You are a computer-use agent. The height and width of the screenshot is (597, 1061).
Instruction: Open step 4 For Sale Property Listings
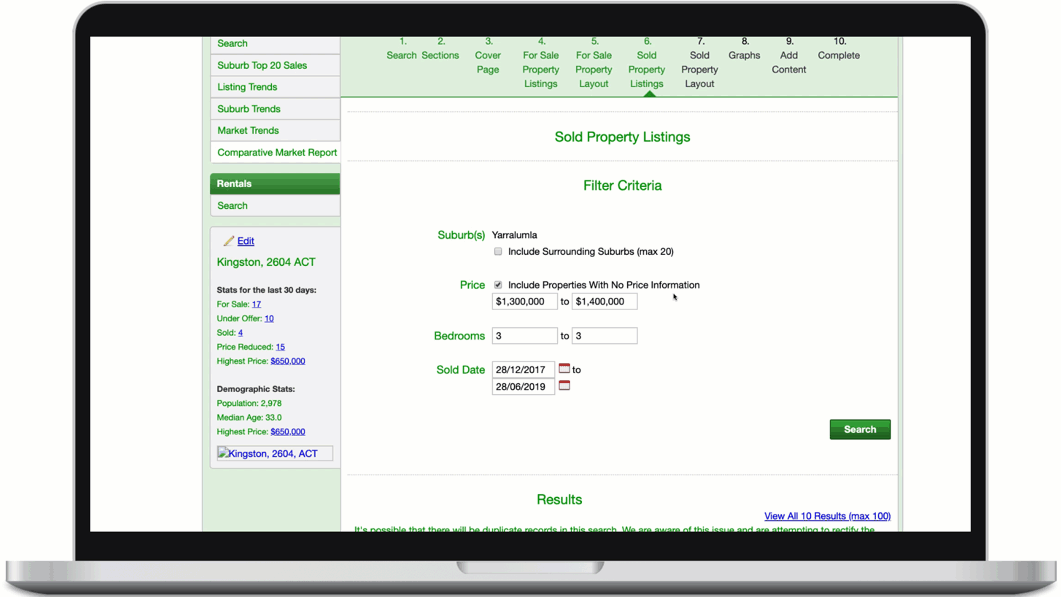tap(541, 63)
